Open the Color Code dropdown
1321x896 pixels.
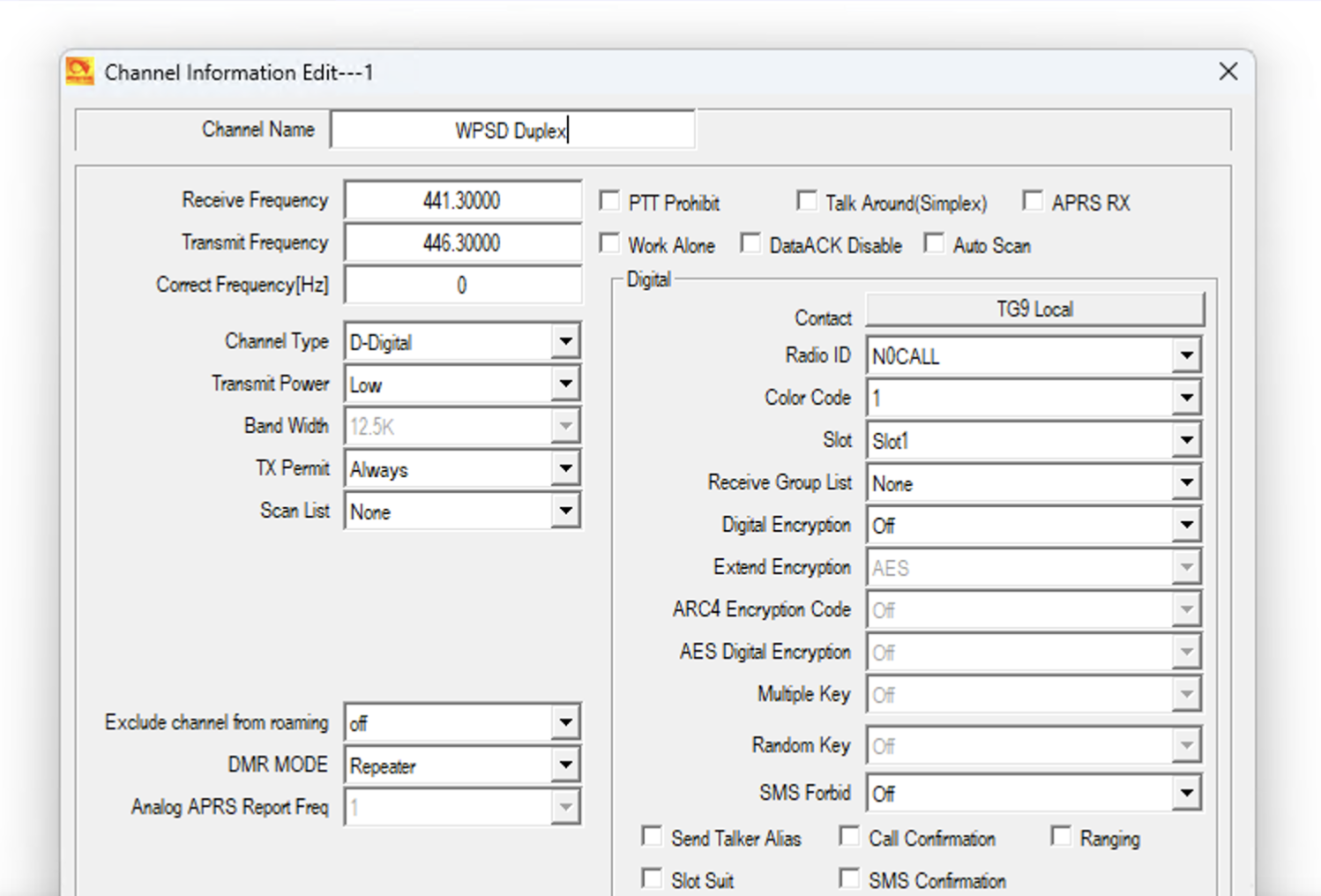pyautogui.click(x=1186, y=398)
